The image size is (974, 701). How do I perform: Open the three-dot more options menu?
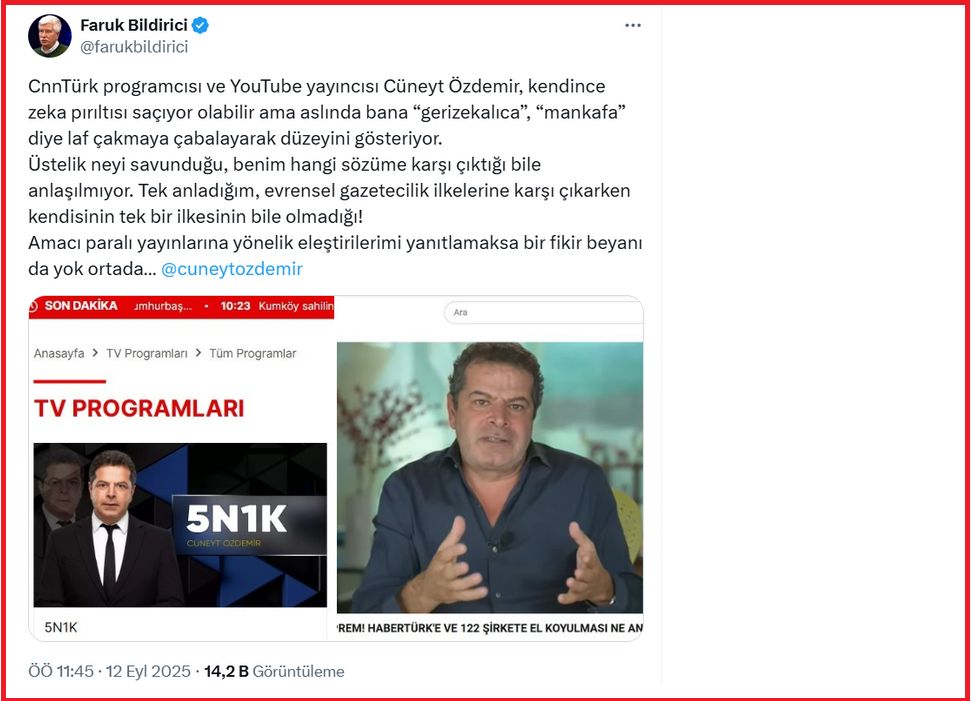[x=632, y=25]
